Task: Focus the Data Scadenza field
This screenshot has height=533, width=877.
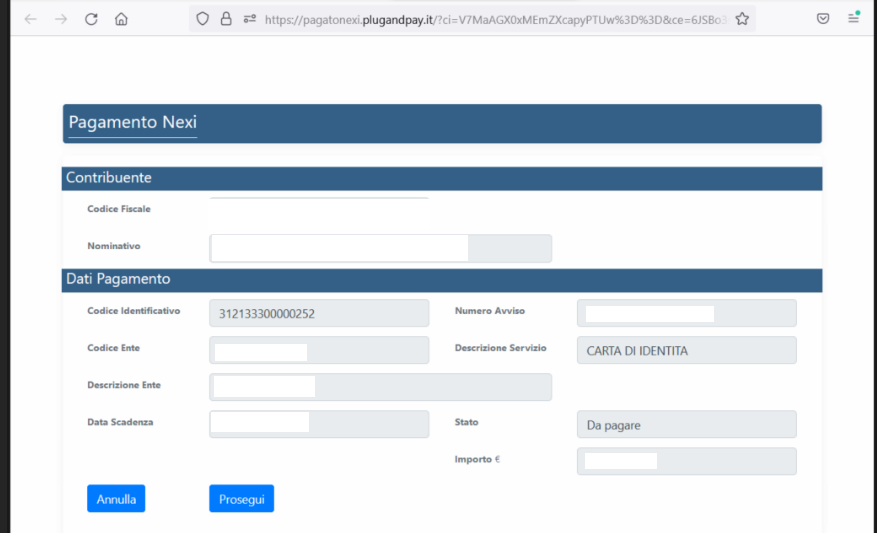Action: click(319, 424)
